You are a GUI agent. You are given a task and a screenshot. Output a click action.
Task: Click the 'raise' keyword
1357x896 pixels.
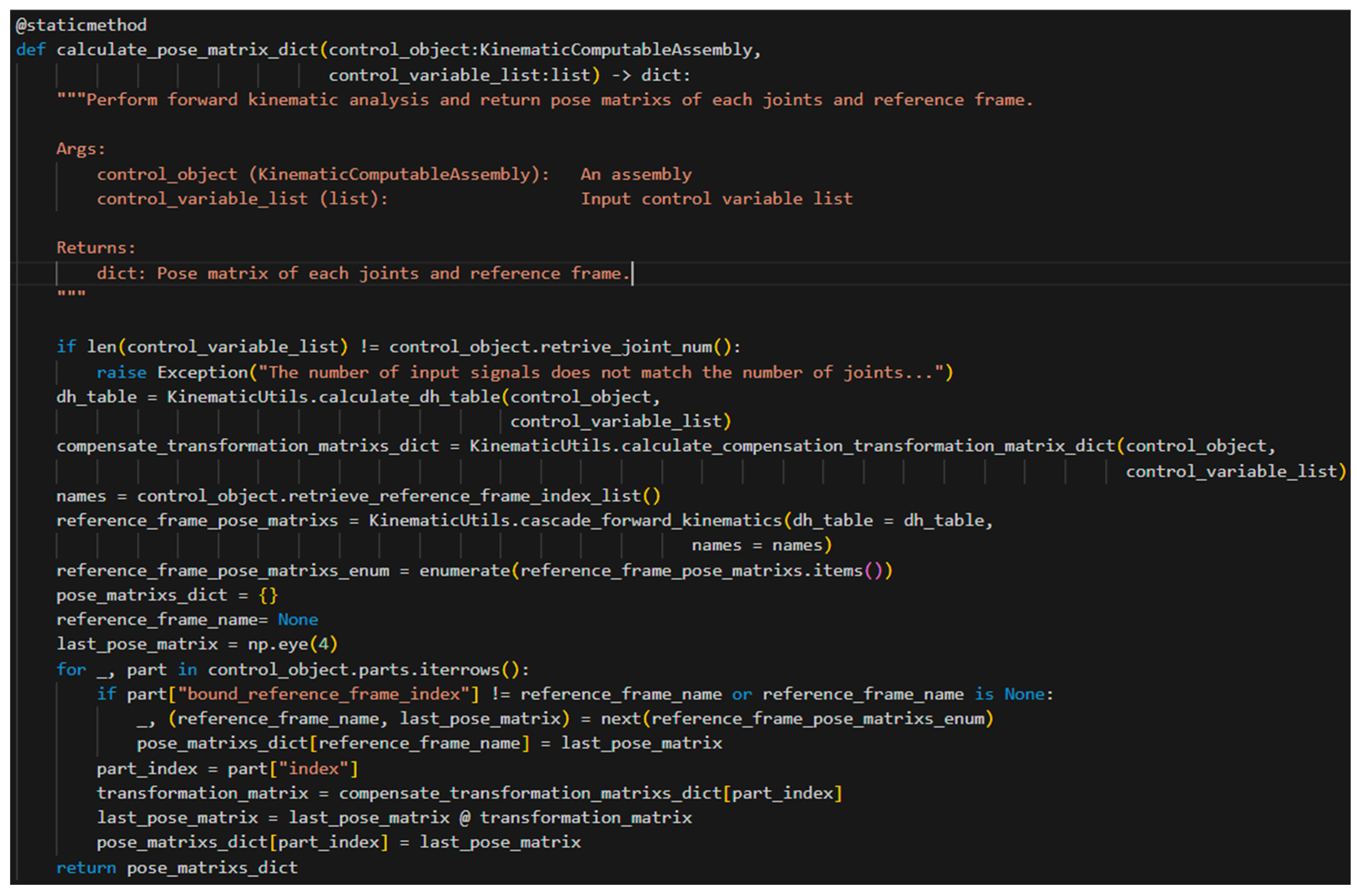tap(121, 373)
